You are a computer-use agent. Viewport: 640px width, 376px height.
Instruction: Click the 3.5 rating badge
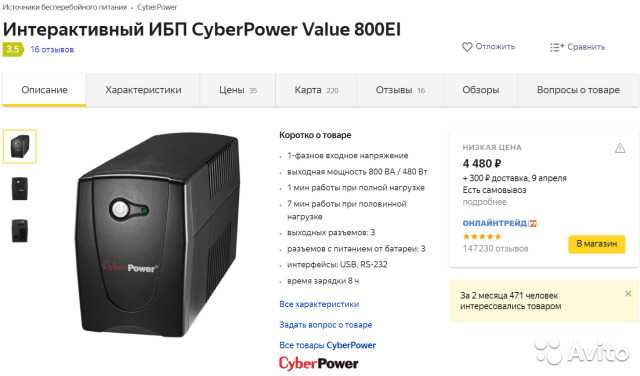(13, 49)
